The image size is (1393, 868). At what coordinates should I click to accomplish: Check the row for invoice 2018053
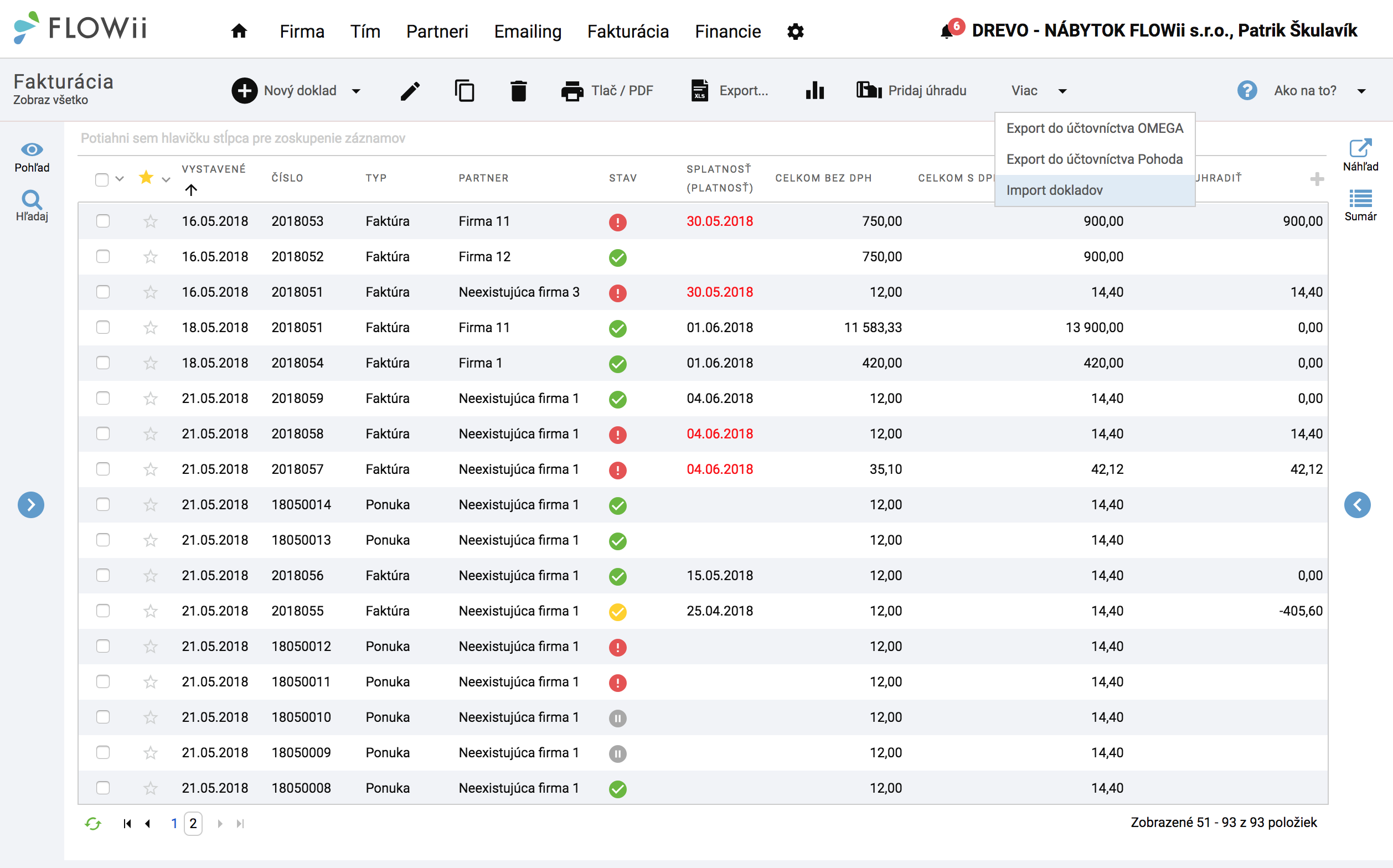pos(103,221)
